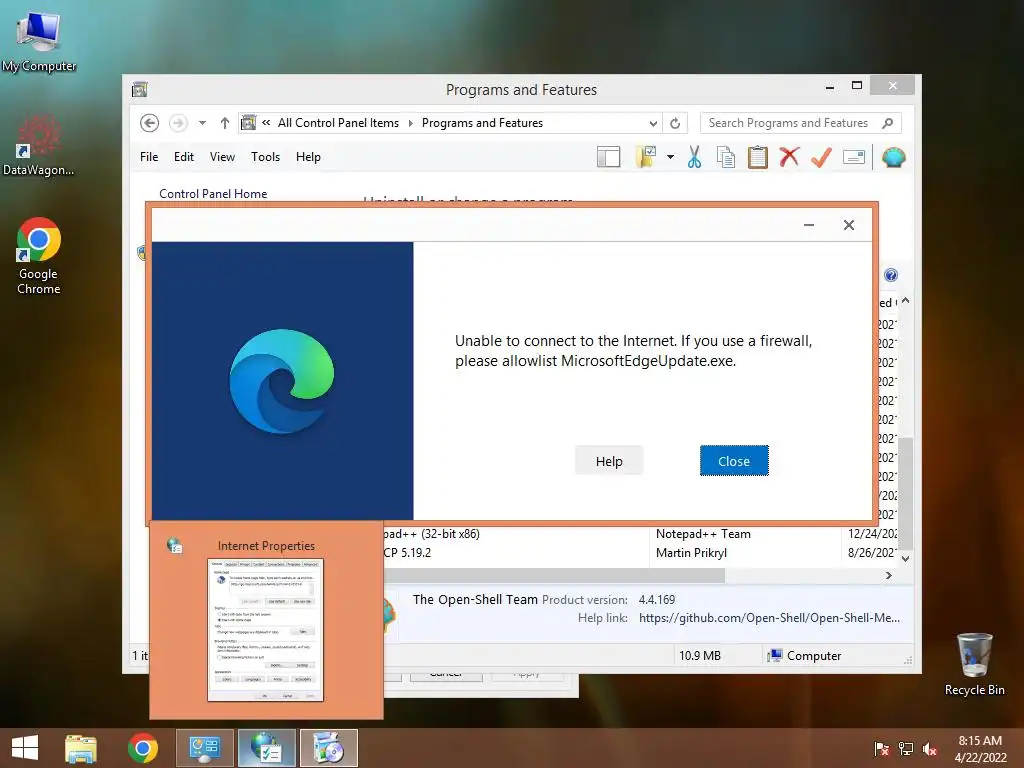
Task: Open Google Chrome from the taskbar
Action: [x=143, y=748]
